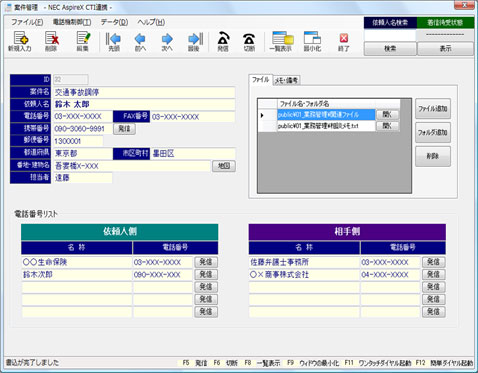Go to next record with 次へ arrow
The image size is (478, 373).
[167, 41]
